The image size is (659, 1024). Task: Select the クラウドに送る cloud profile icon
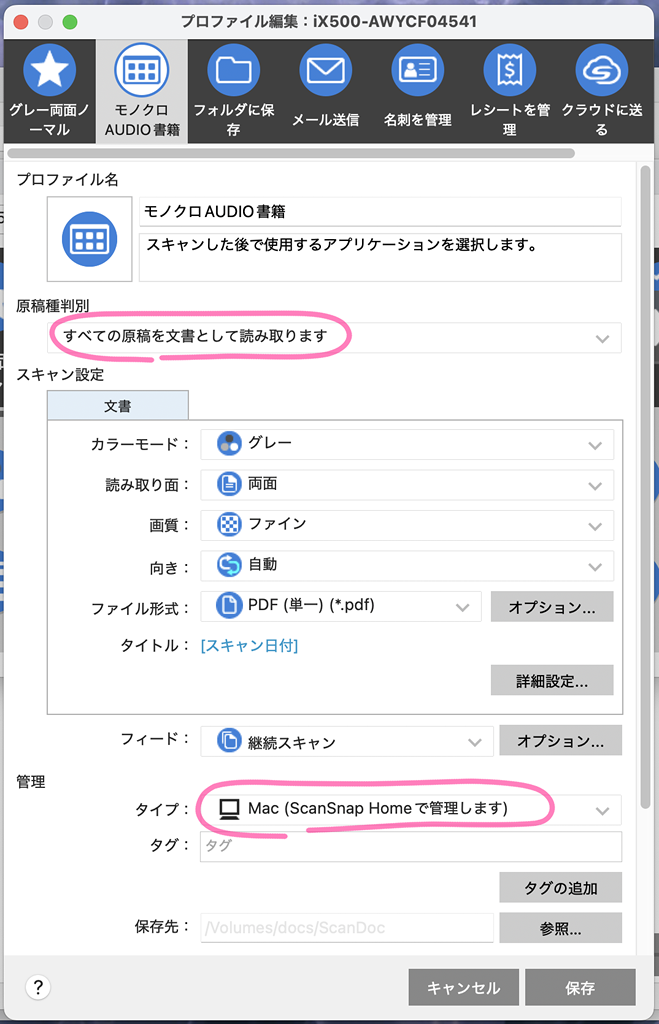tap(601, 70)
